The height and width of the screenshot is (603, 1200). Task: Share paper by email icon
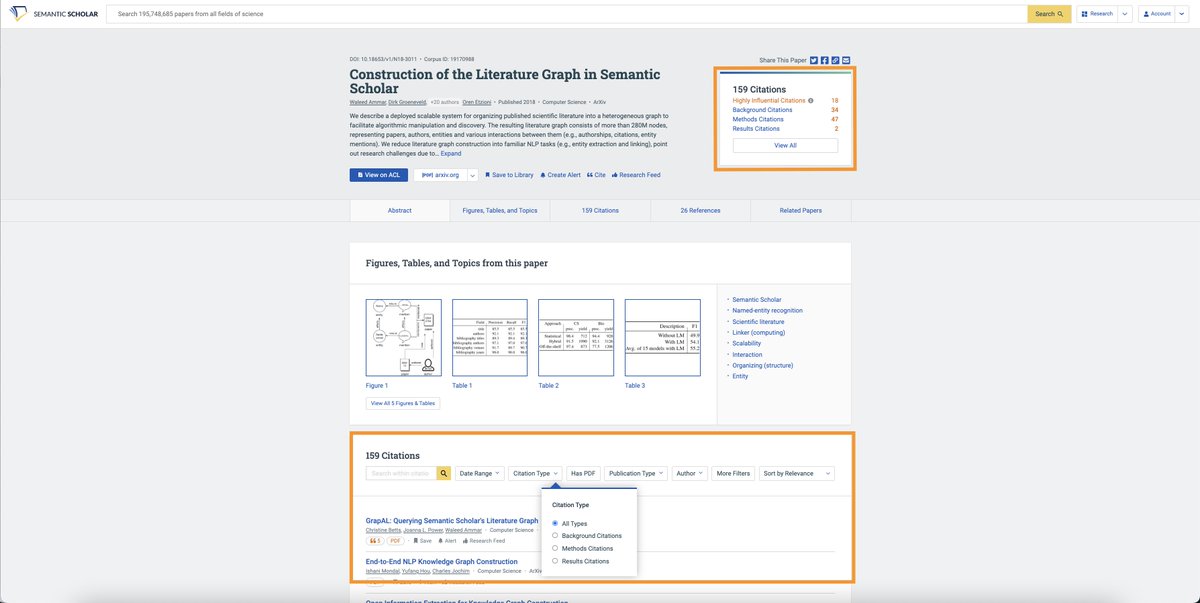click(847, 60)
